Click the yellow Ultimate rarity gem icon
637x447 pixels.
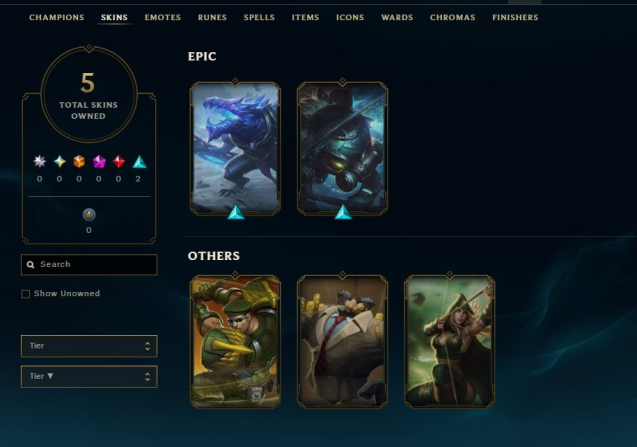coord(60,161)
